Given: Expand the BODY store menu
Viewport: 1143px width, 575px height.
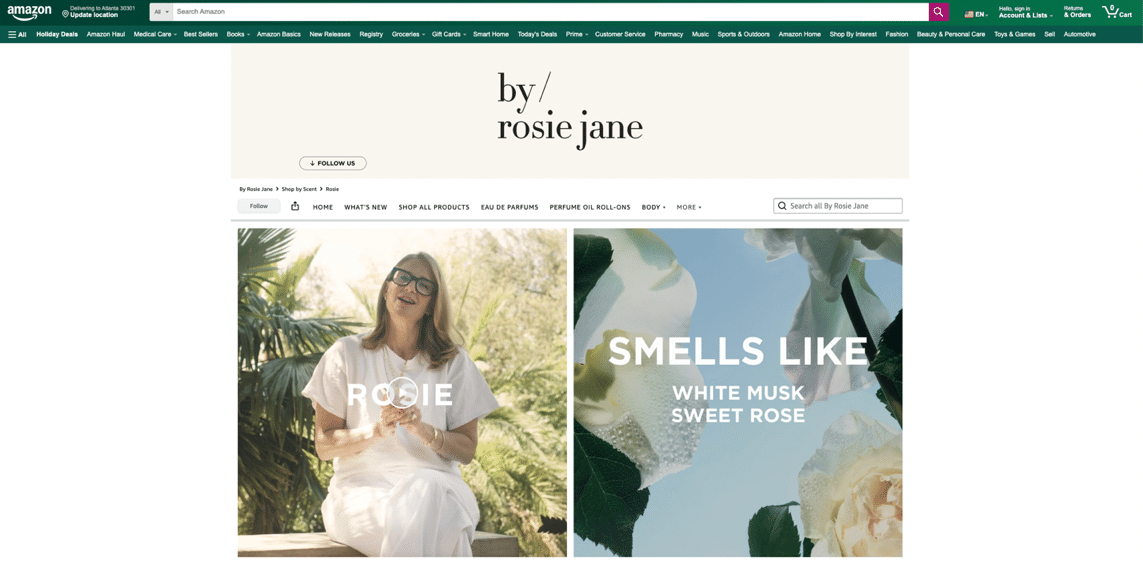Looking at the screenshot, I should click(x=653, y=207).
